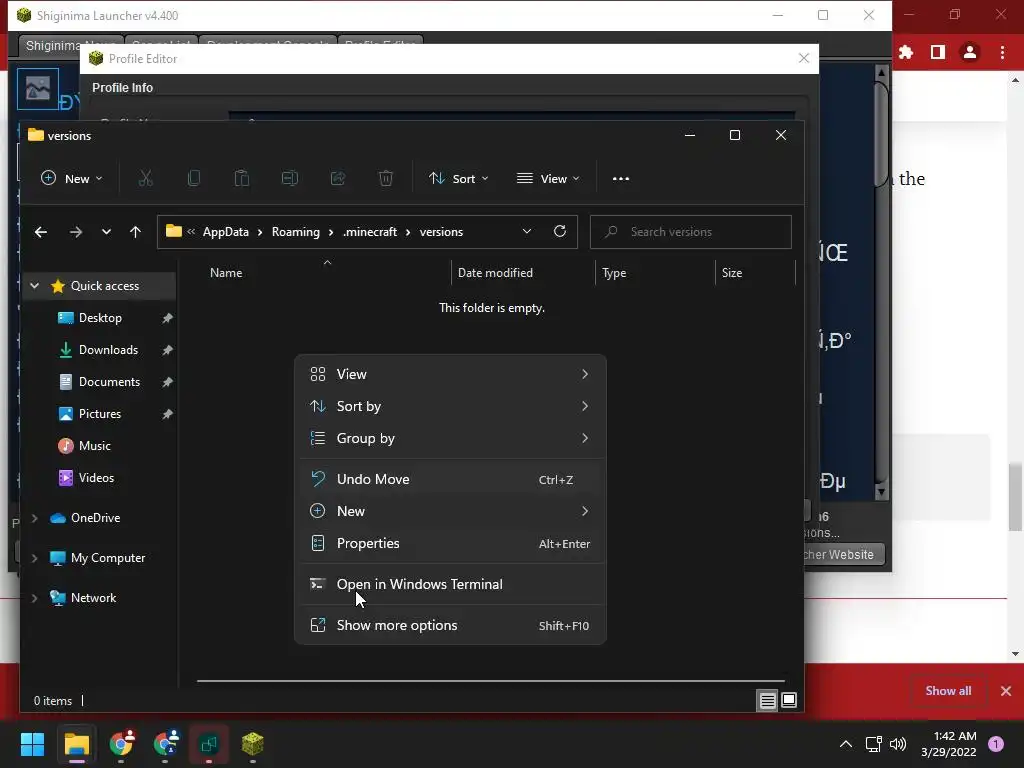The image size is (1024, 768).
Task: Switch to details view icon in status bar
Action: point(767,701)
